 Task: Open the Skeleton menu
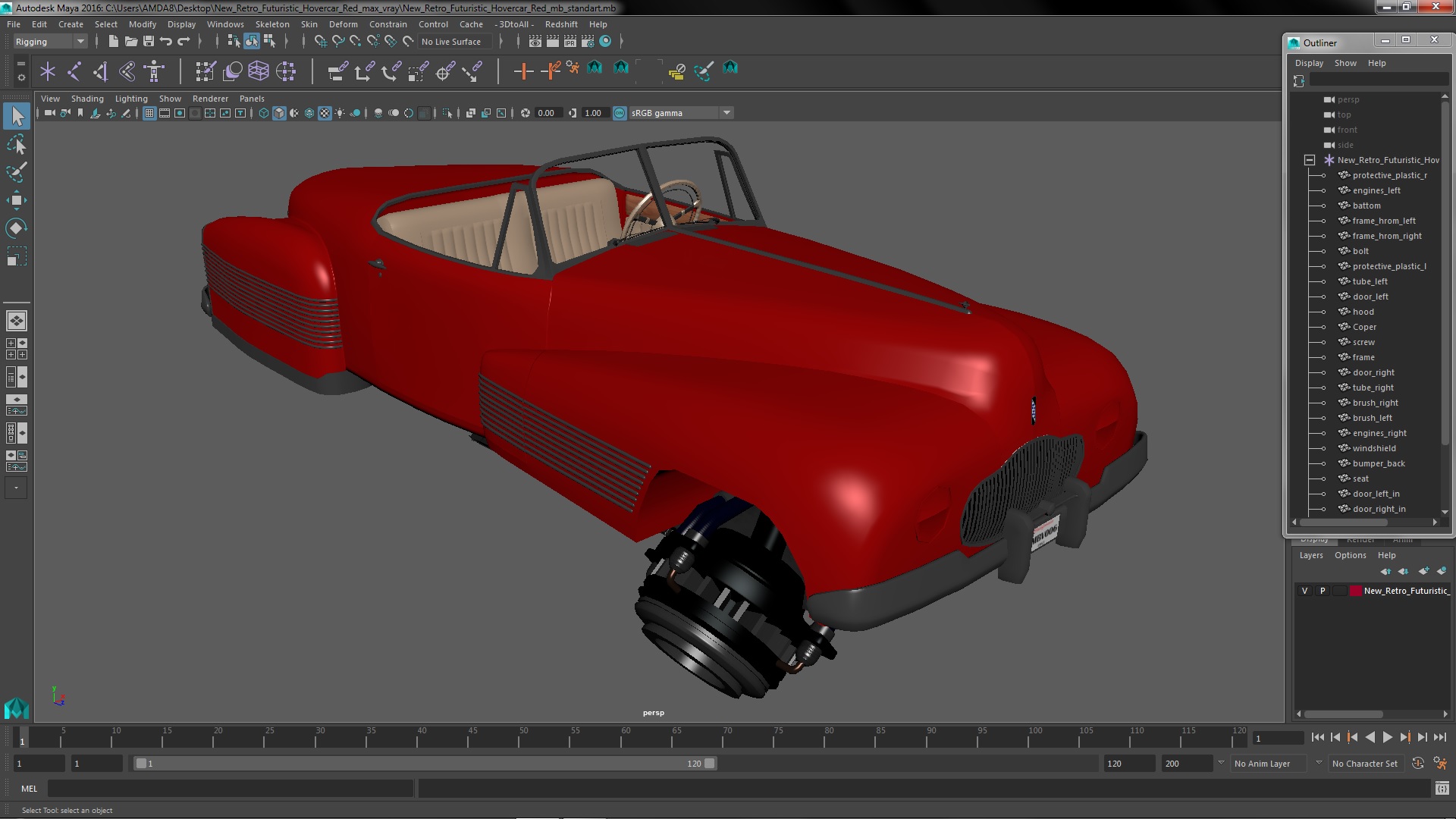coord(271,24)
